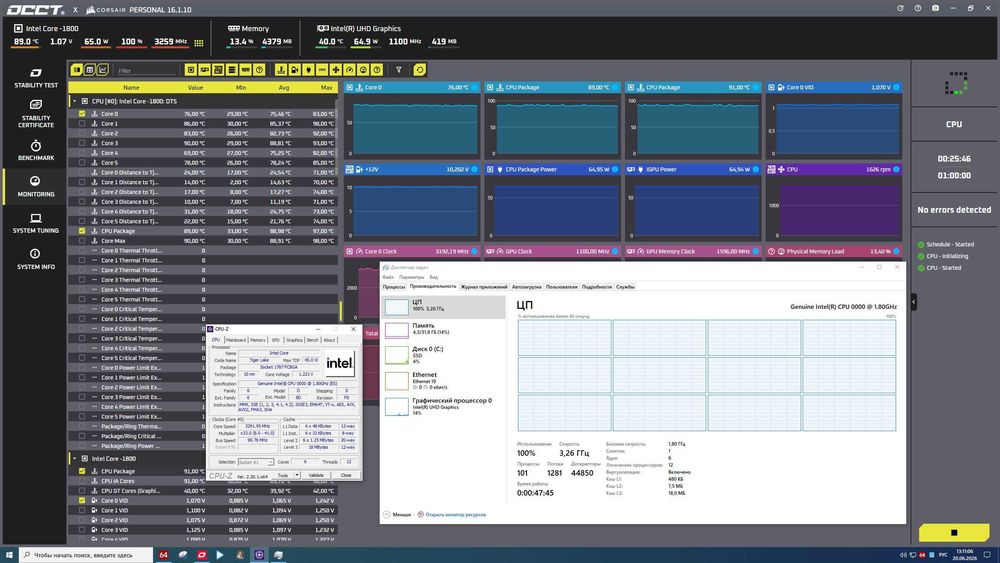Select Ethernet in Task Manager sidebar

[x=443, y=380]
